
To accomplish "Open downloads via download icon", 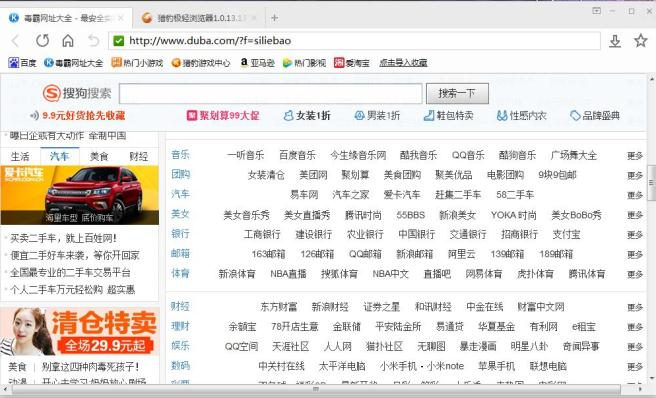I will click(x=615, y=41).
